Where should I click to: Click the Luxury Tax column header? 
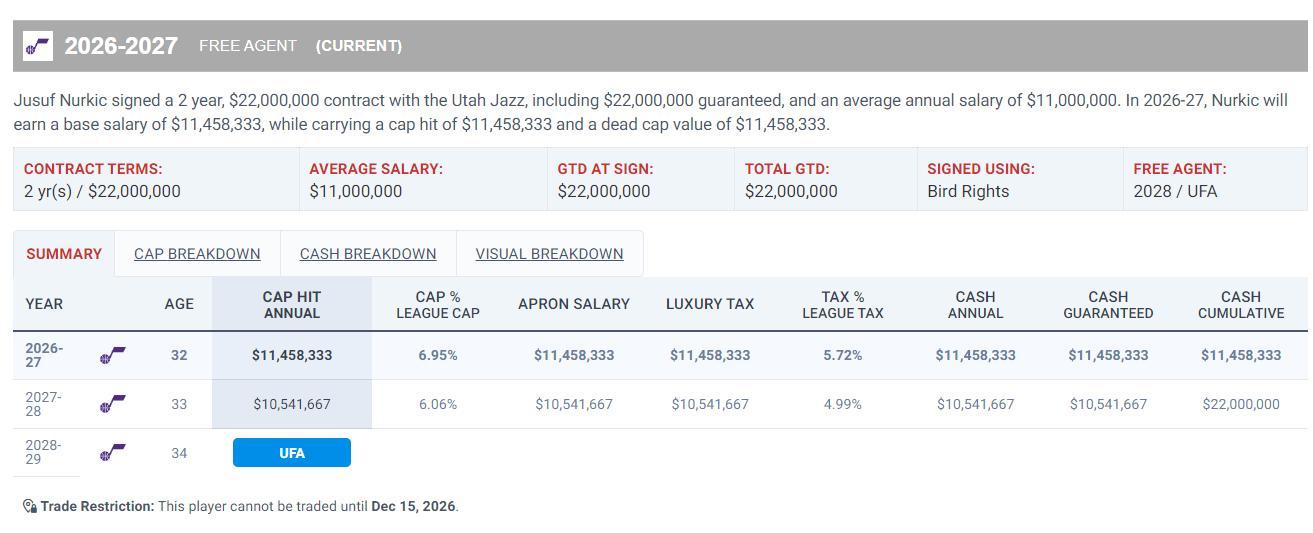pos(710,304)
